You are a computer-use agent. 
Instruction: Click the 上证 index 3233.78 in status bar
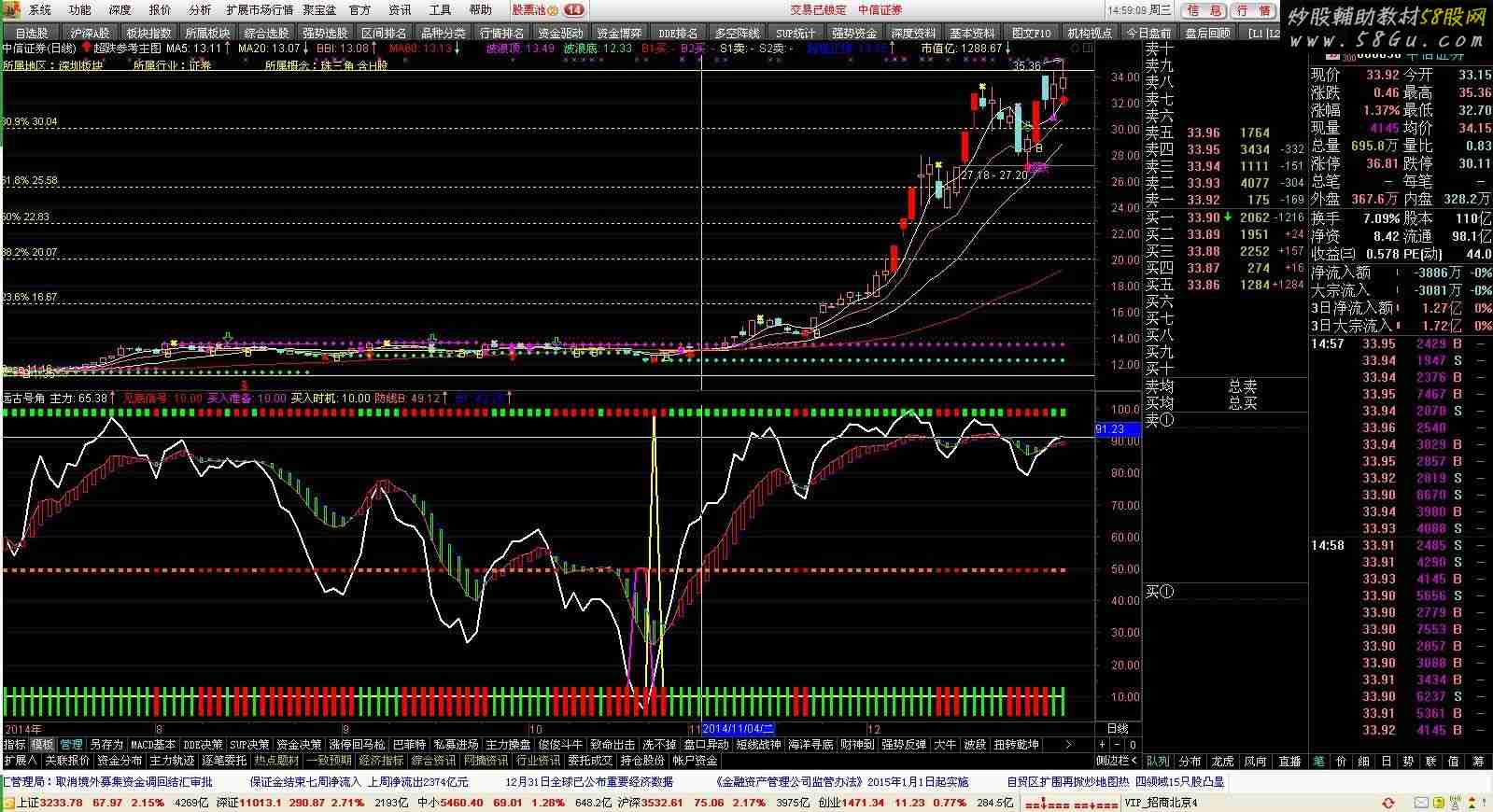49,802
